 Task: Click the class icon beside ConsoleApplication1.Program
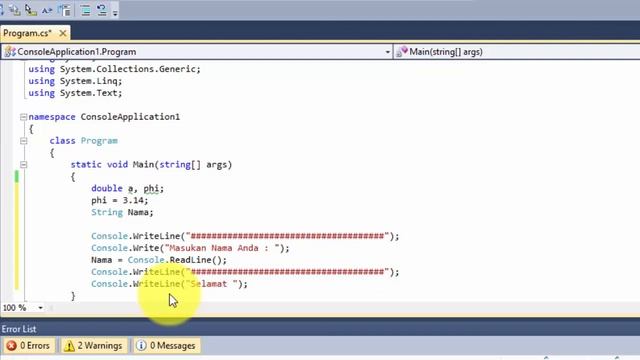(10, 52)
